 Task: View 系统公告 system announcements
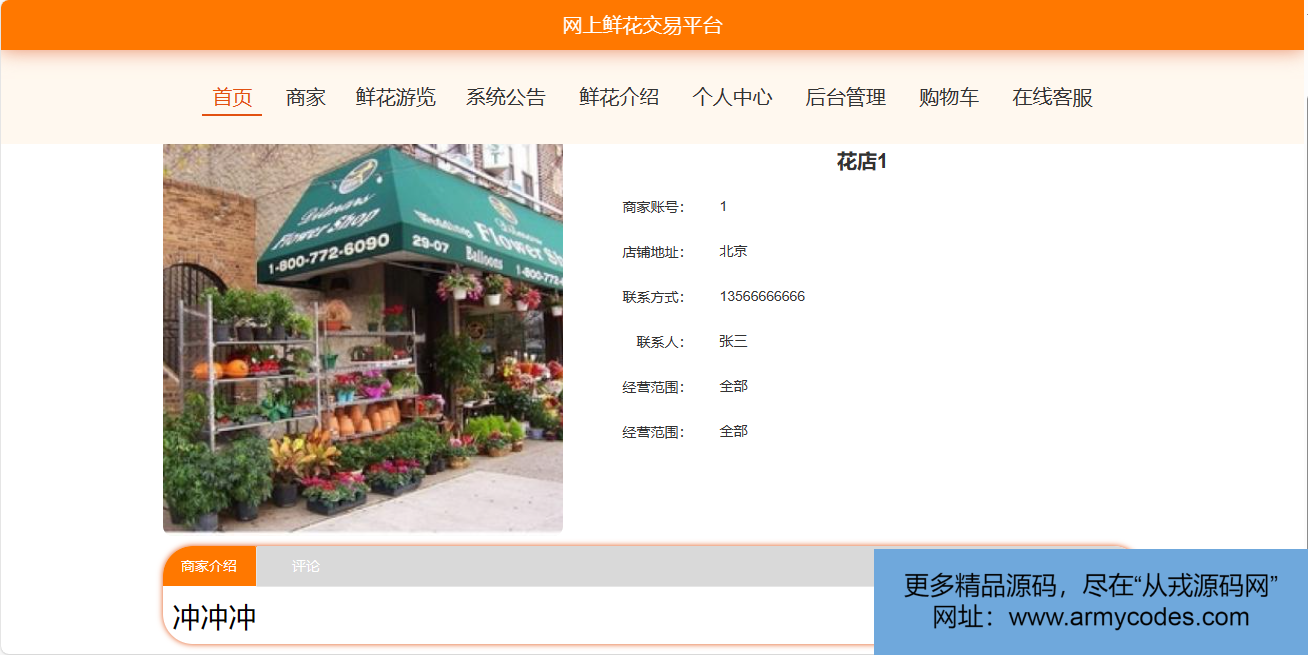506,98
